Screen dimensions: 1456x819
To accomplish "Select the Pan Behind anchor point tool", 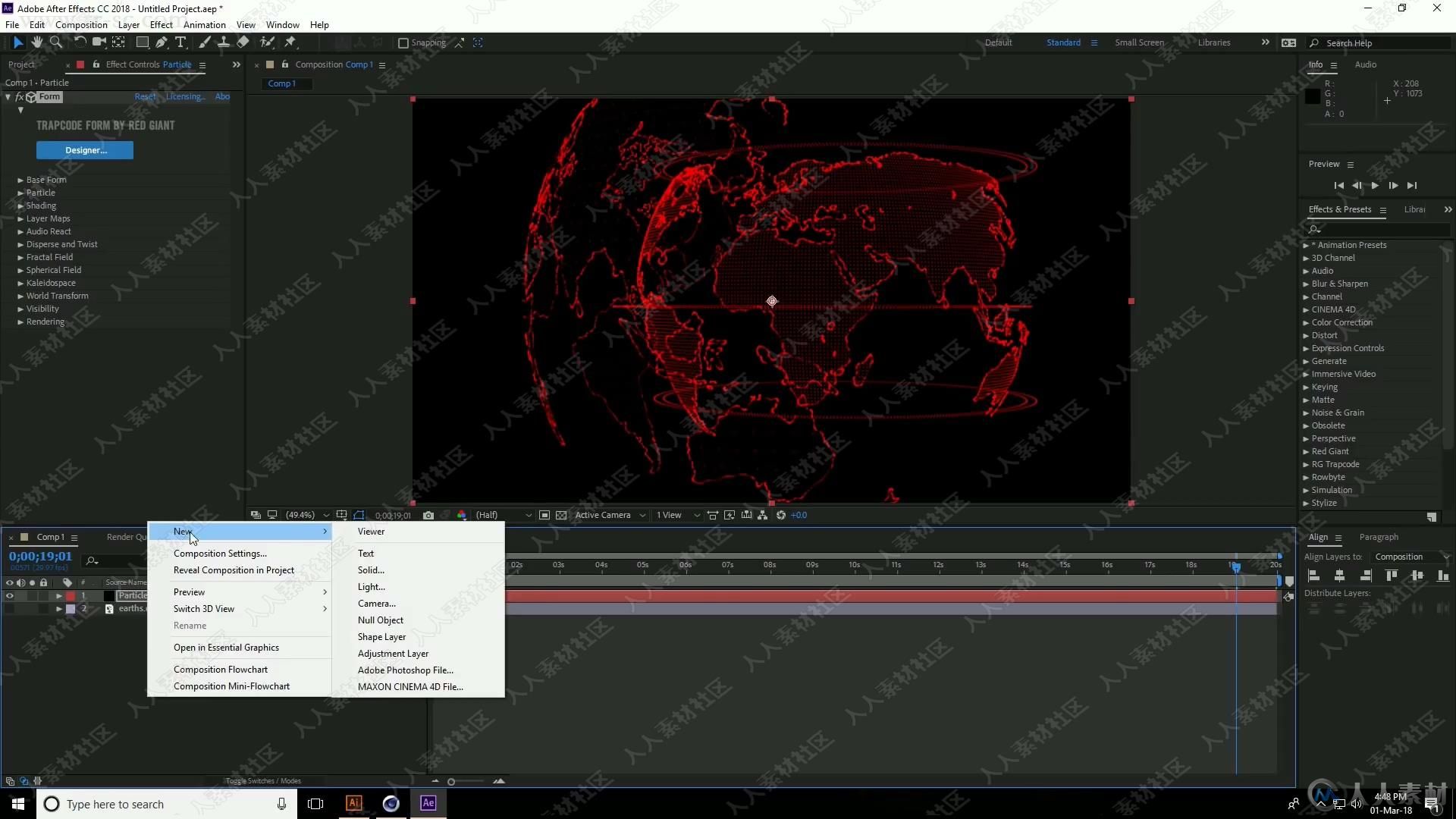I will tap(118, 42).
